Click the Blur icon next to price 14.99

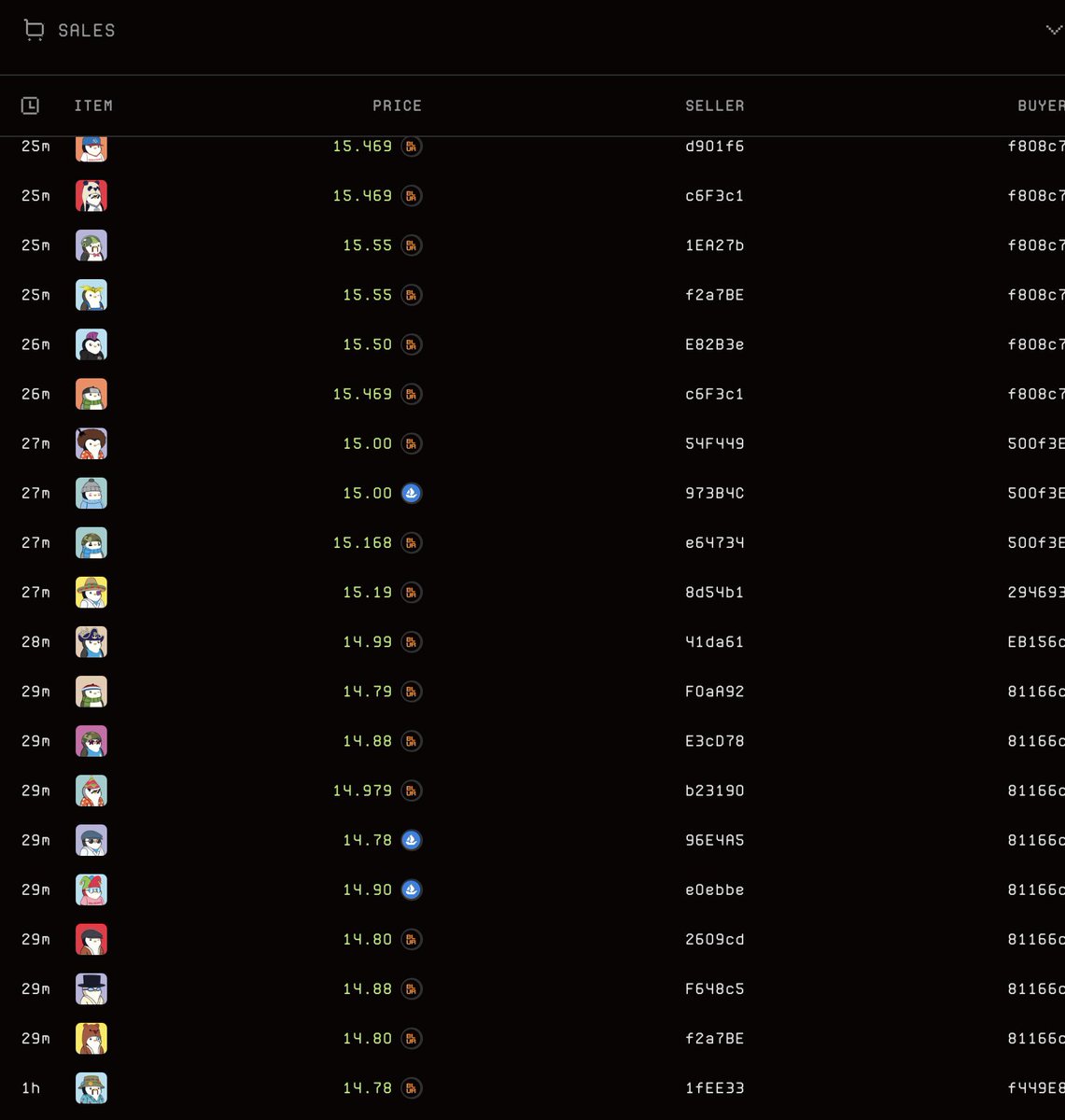412,642
